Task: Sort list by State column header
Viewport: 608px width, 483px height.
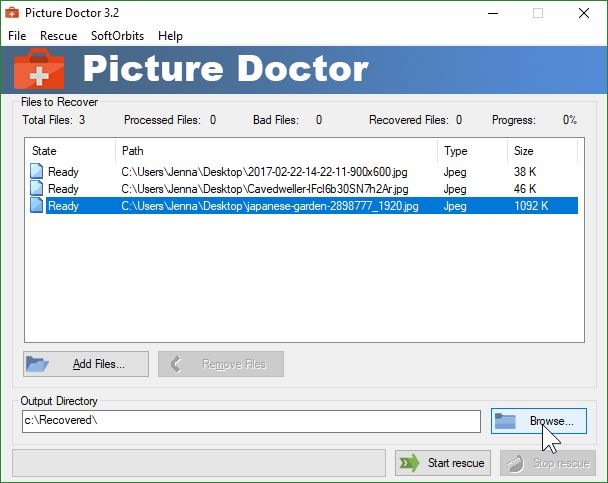Action: click(70, 151)
